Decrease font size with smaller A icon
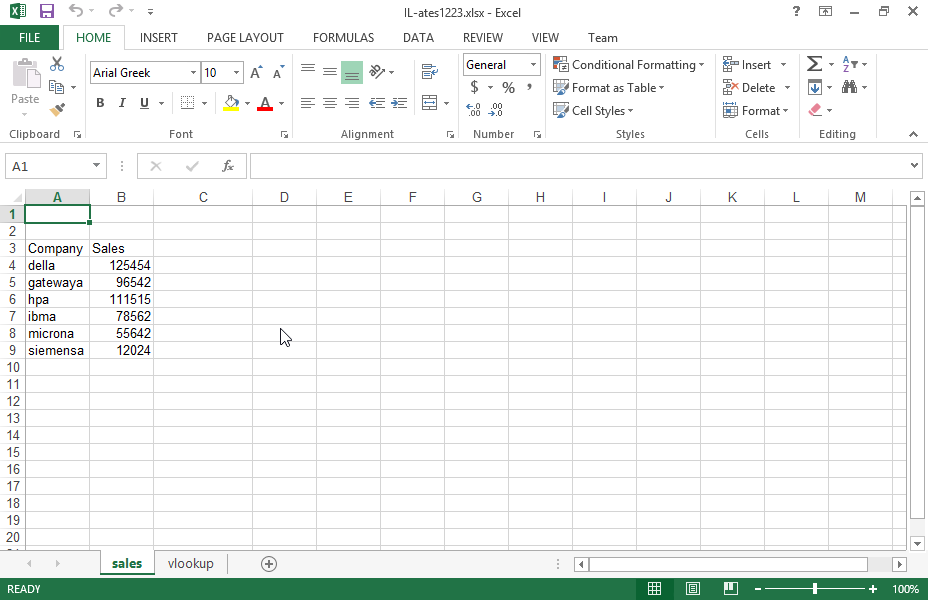The width and height of the screenshot is (928, 600). (278, 72)
